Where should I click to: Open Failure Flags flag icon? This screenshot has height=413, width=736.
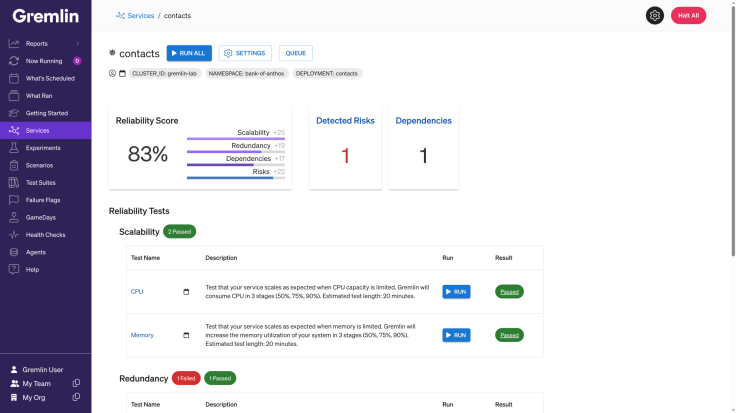(14, 200)
